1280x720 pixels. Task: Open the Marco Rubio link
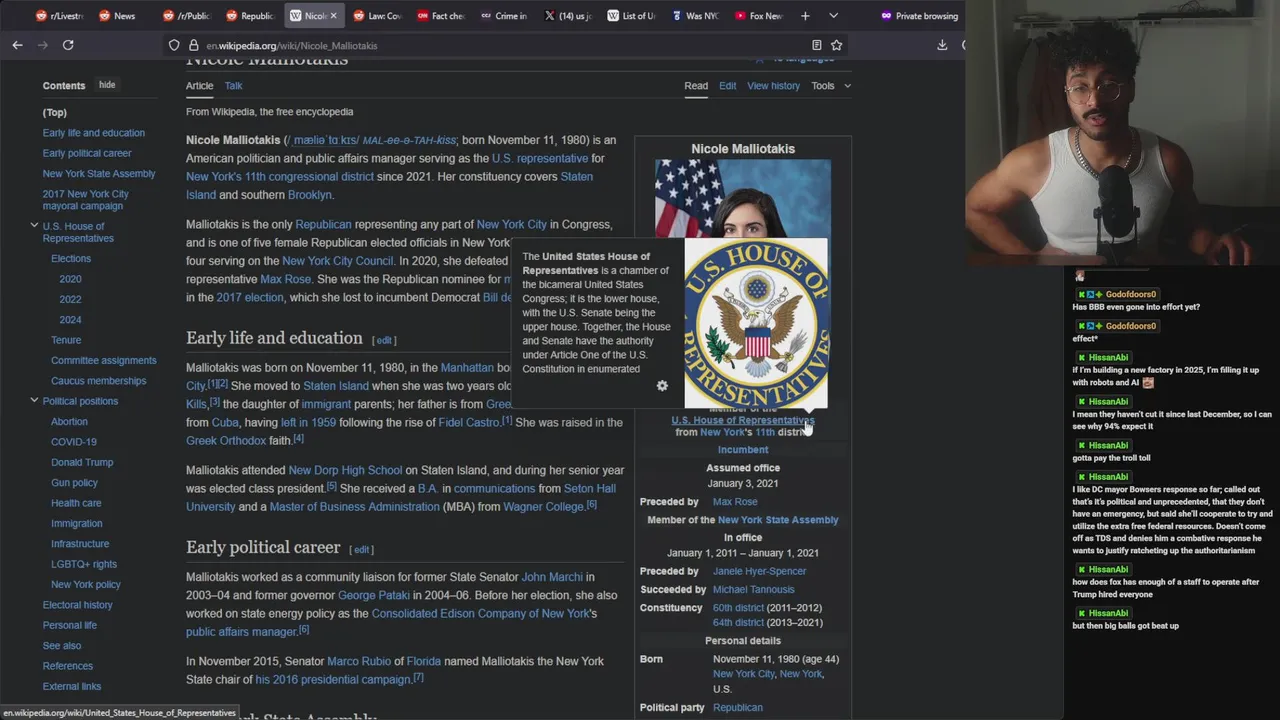coord(359,661)
